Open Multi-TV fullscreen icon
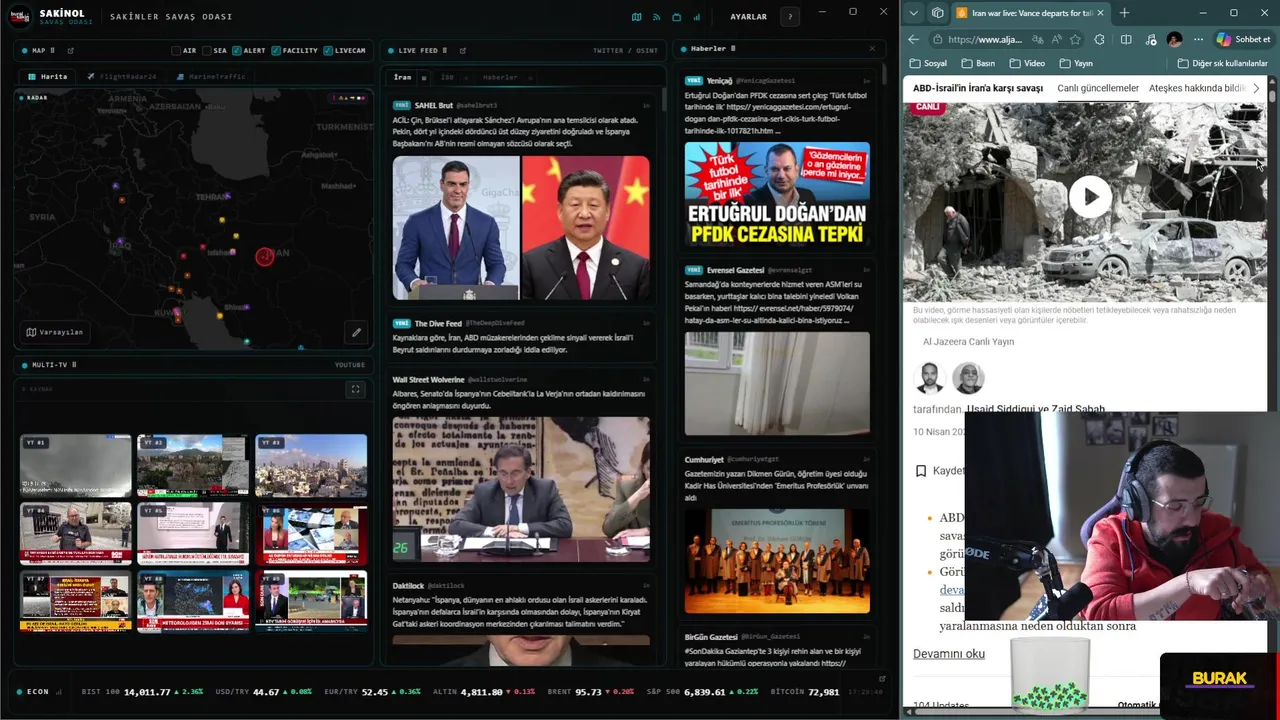 point(355,389)
